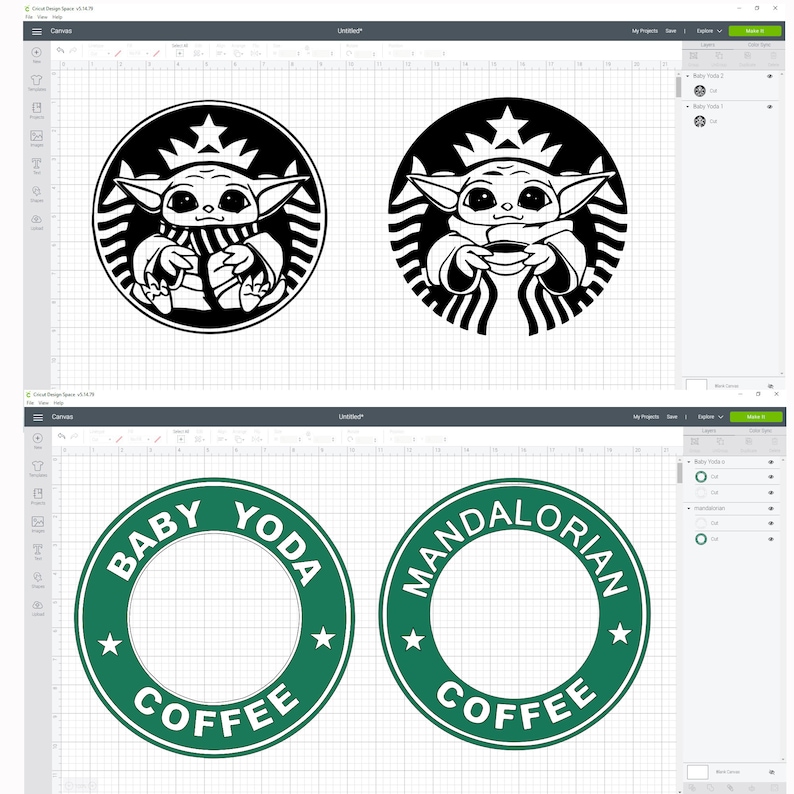The width and height of the screenshot is (794, 794).
Task: Open Explore machine dropdown in lower window
Action: pyautogui.click(x=710, y=417)
